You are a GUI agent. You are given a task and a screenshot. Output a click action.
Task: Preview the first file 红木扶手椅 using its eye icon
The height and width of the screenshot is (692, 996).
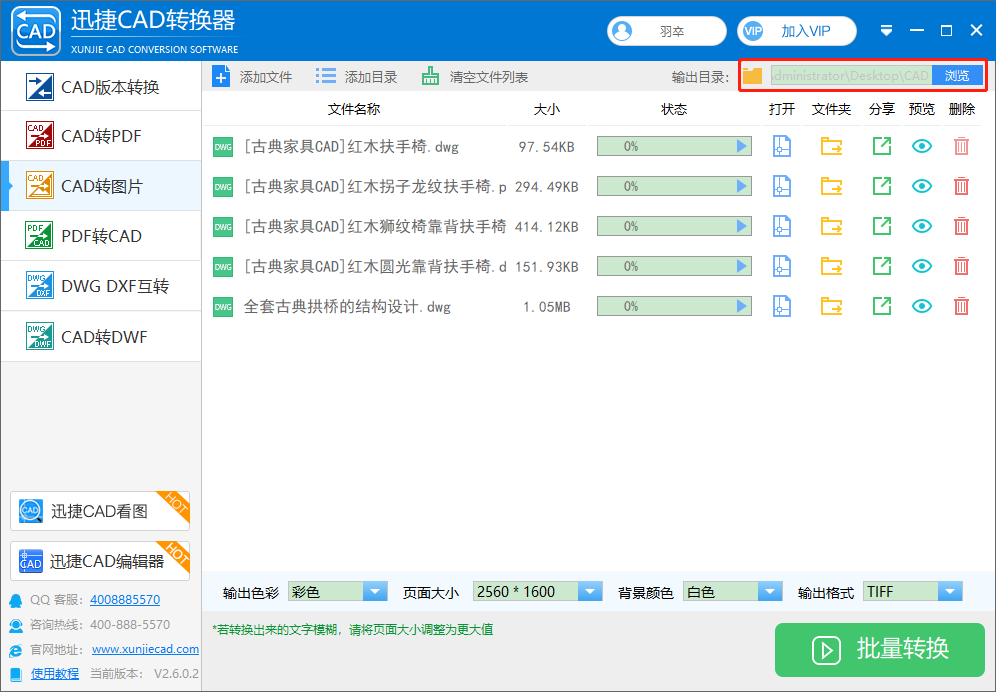(921, 146)
